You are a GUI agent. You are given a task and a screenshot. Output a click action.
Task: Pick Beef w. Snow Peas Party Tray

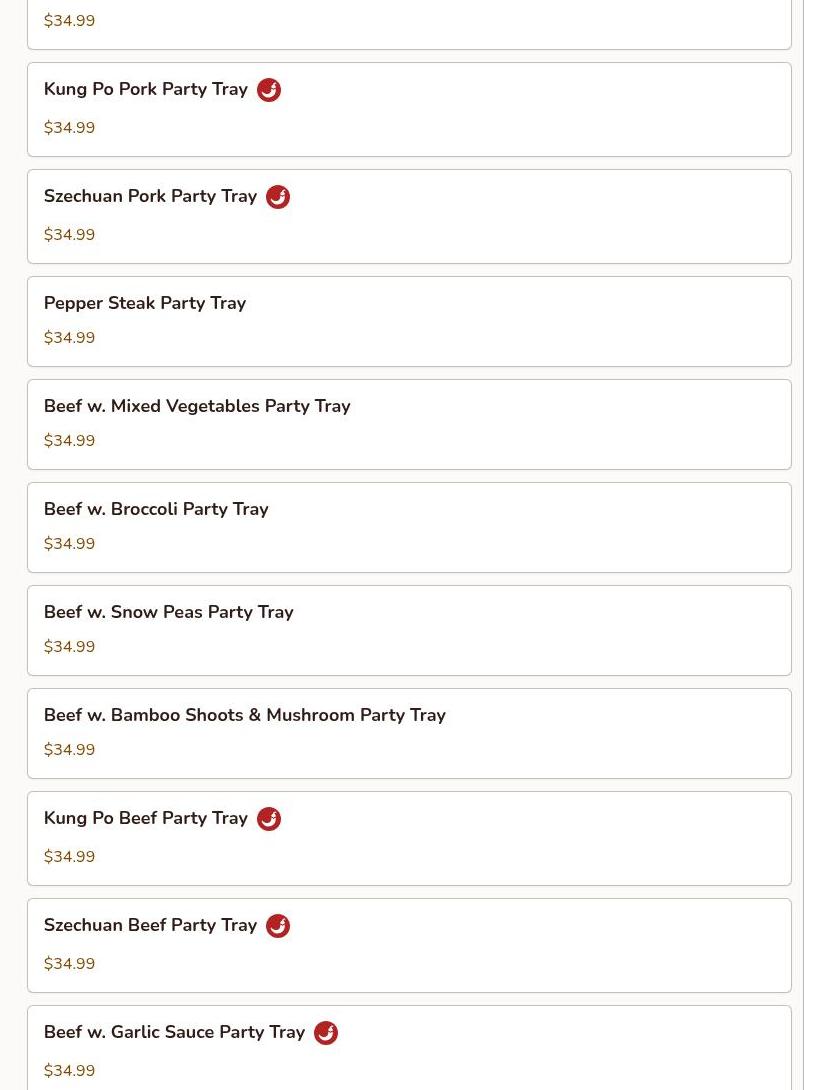(169, 612)
